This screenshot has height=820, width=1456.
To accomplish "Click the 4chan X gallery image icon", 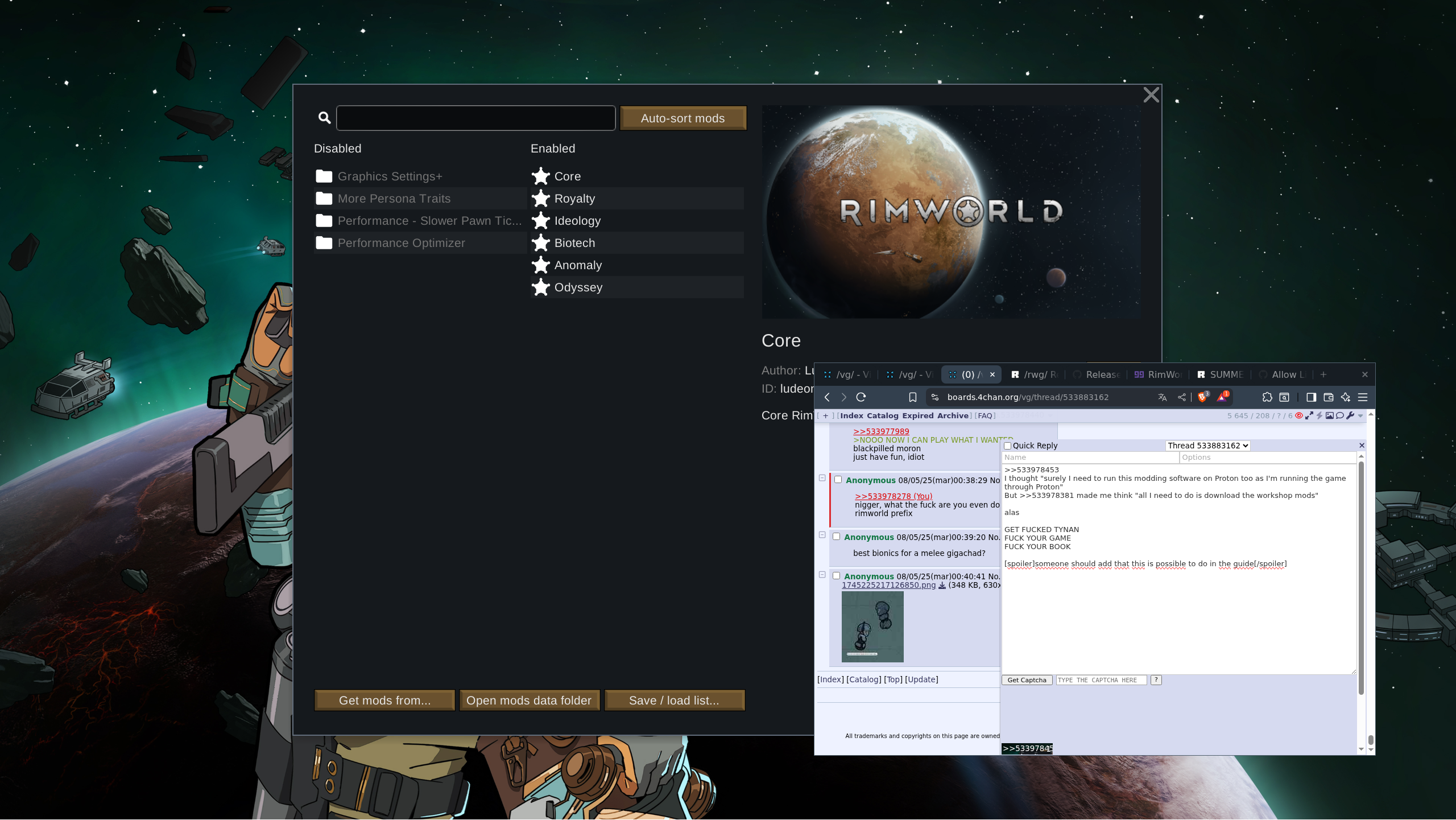I will tap(1330, 415).
